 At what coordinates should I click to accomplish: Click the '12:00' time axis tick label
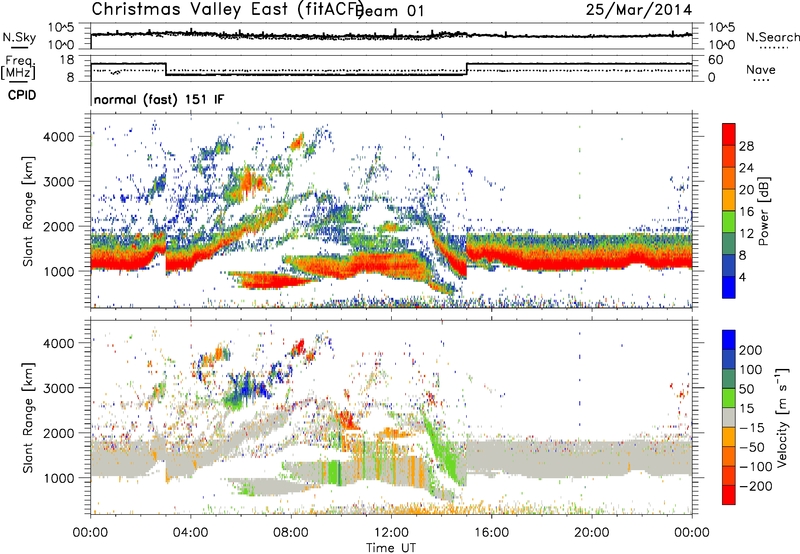[x=391, y=533]
